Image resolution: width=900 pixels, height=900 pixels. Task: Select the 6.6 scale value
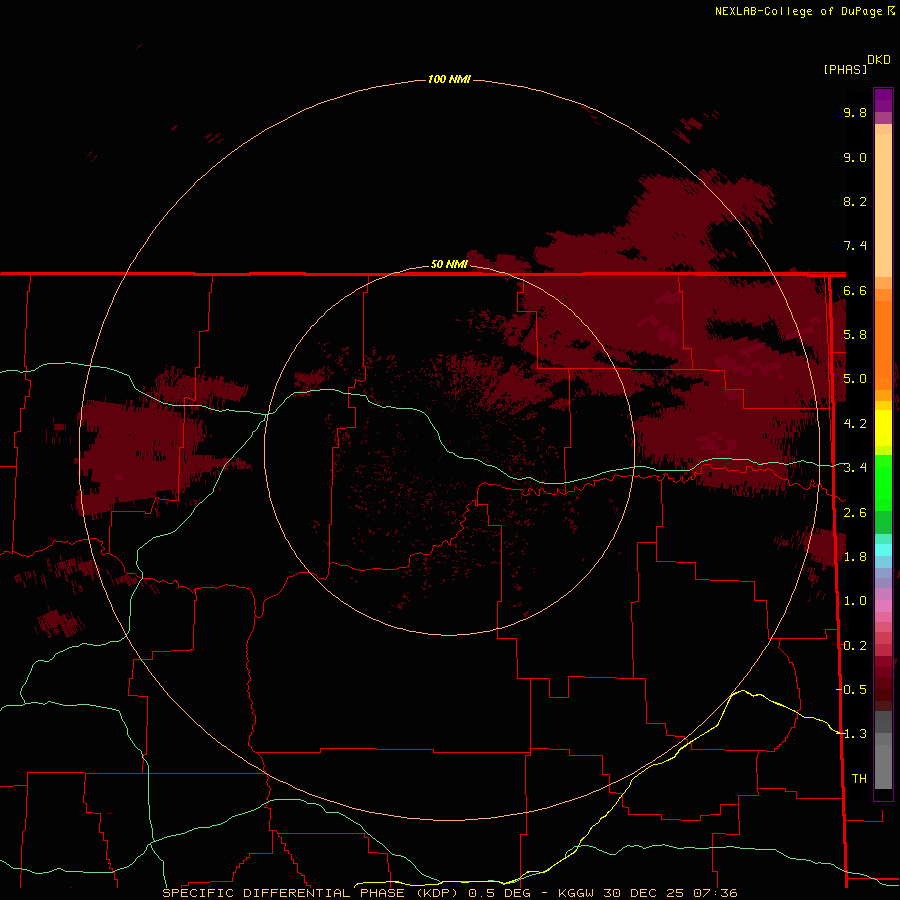click(x=855, y=290)
